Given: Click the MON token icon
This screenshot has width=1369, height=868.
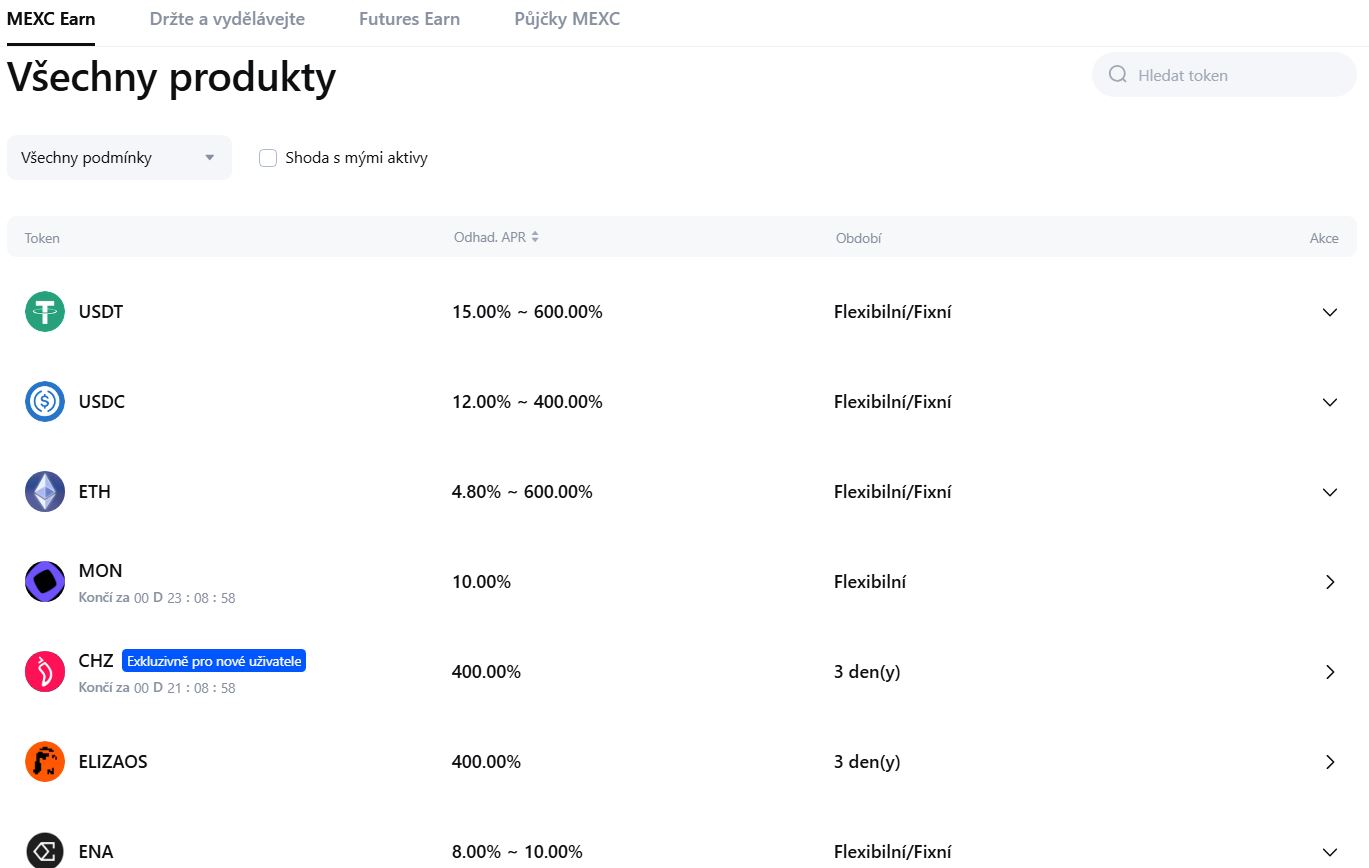Looking at the screenshot, I should click(45, 582).
